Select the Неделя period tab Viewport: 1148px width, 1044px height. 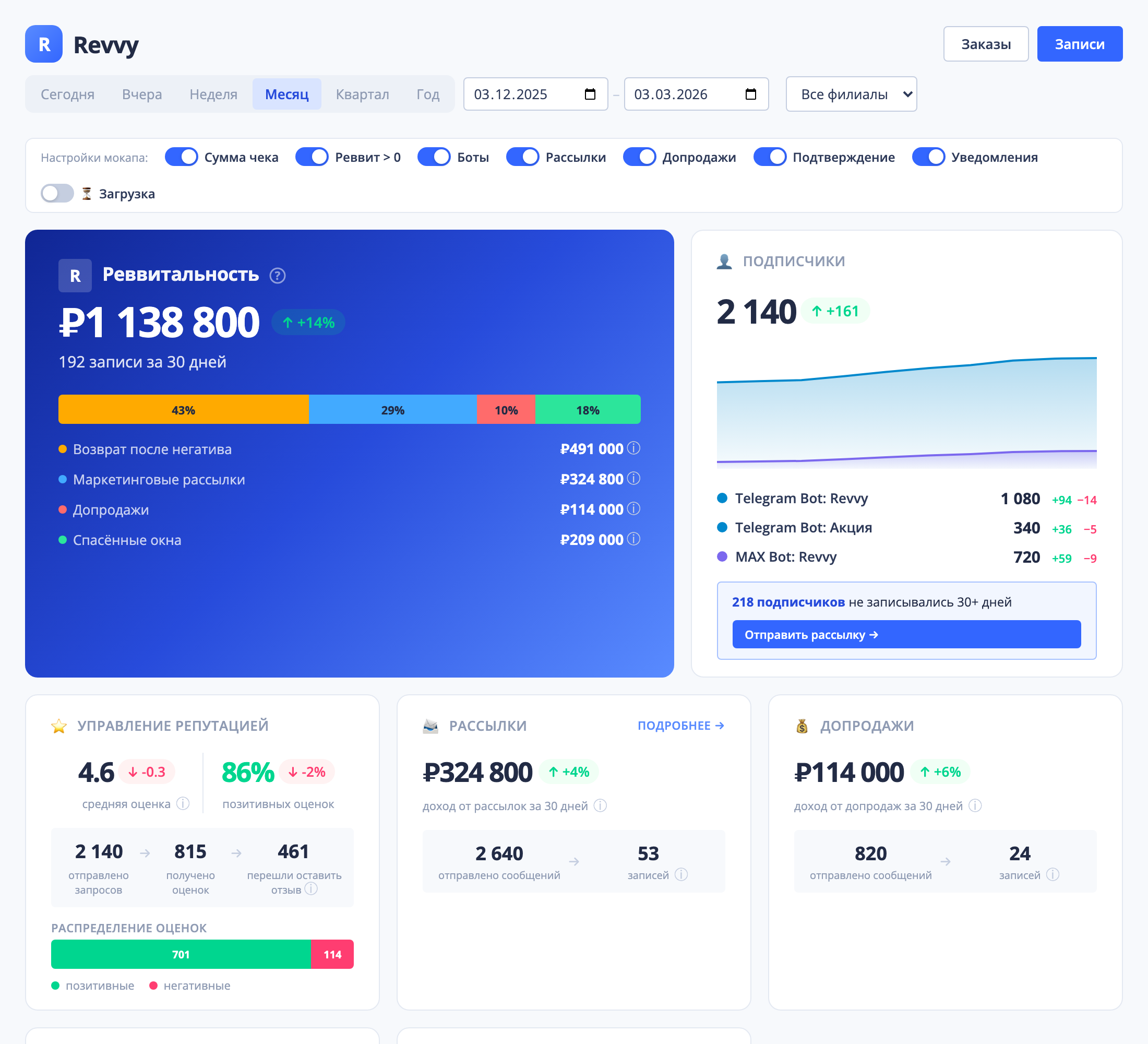click(213, 94)
